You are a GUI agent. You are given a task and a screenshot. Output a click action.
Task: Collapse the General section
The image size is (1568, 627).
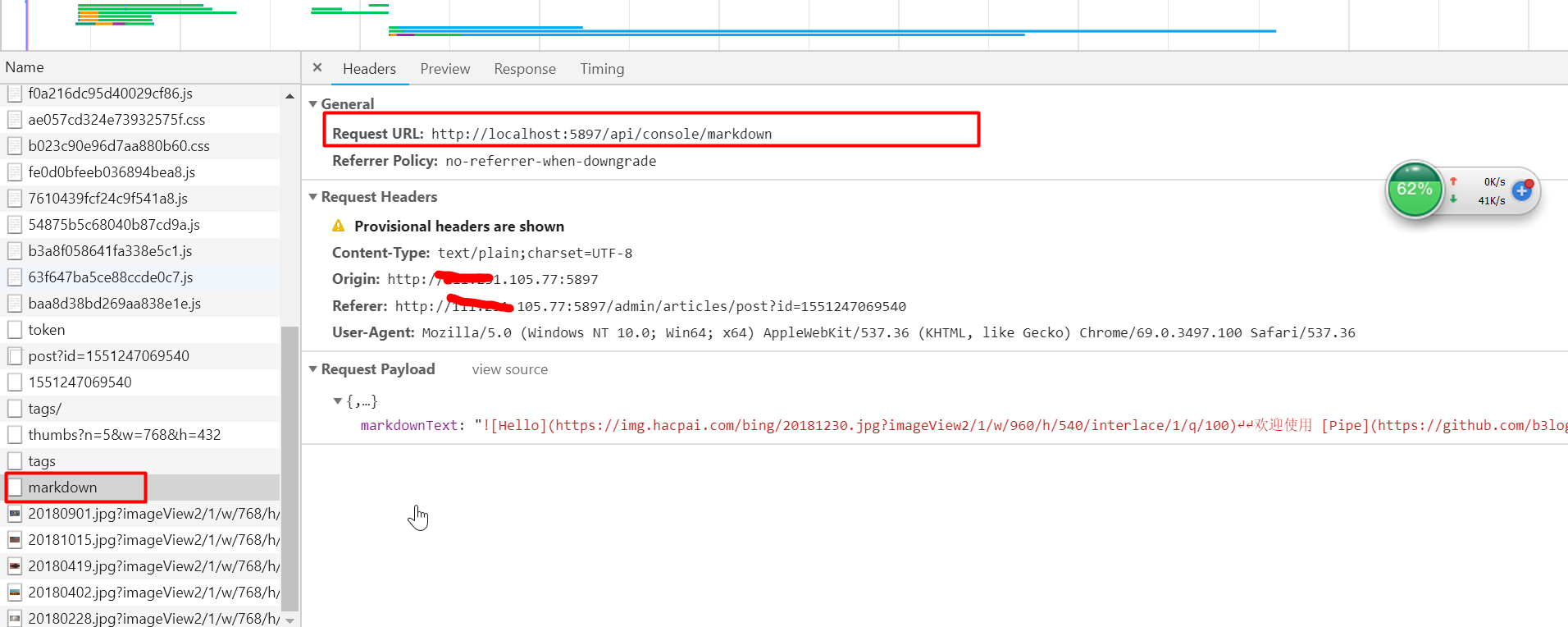point(312,104)
